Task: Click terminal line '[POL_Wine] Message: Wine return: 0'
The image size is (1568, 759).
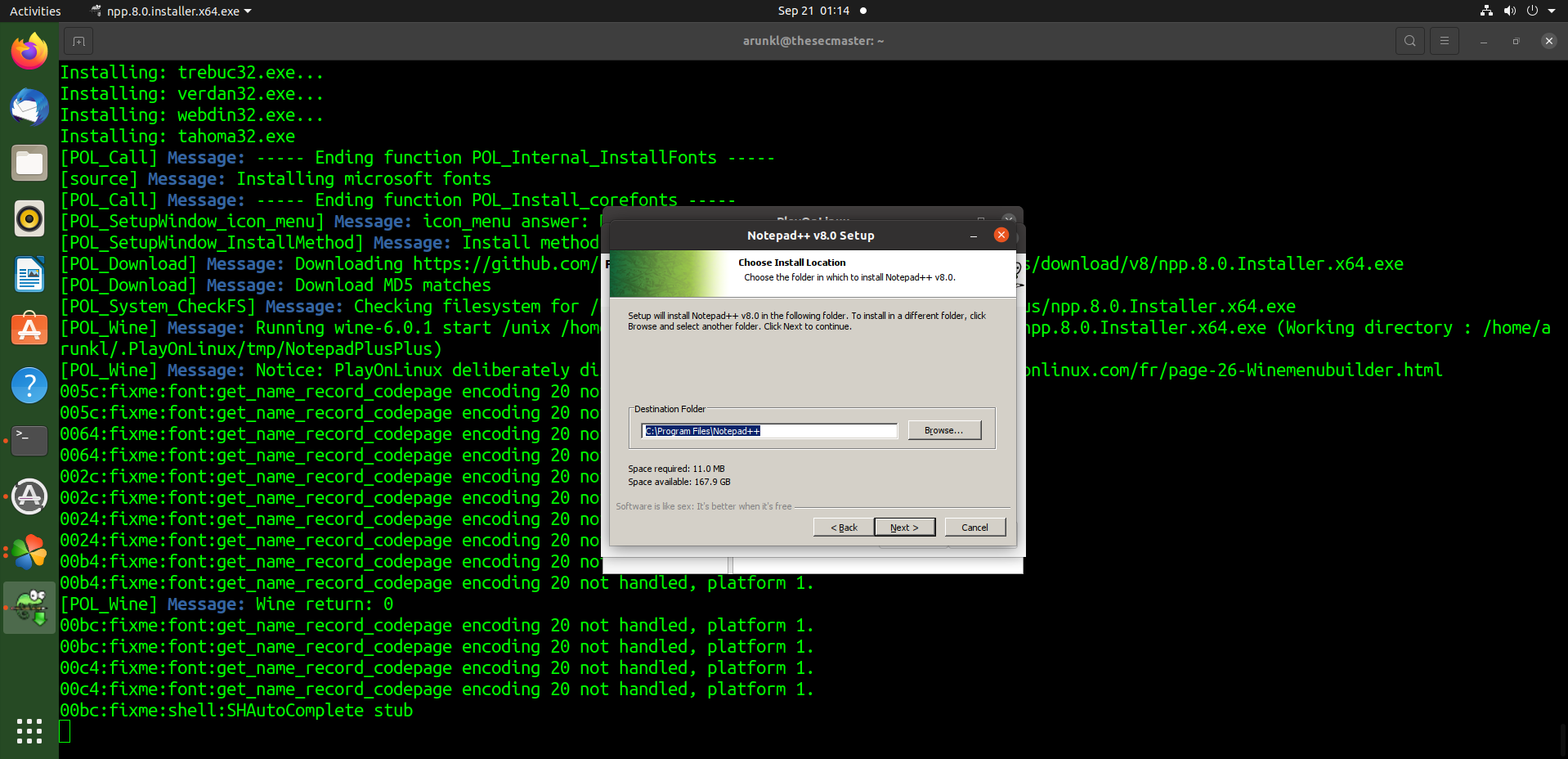Action: pos(226,604)
